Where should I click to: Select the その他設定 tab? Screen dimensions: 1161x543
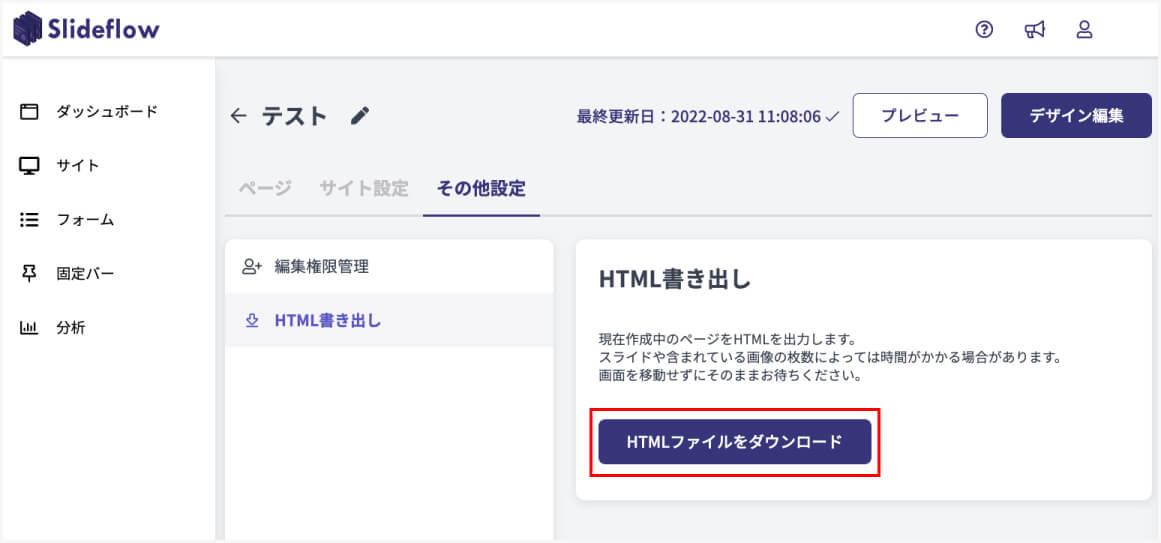(481, 188)
